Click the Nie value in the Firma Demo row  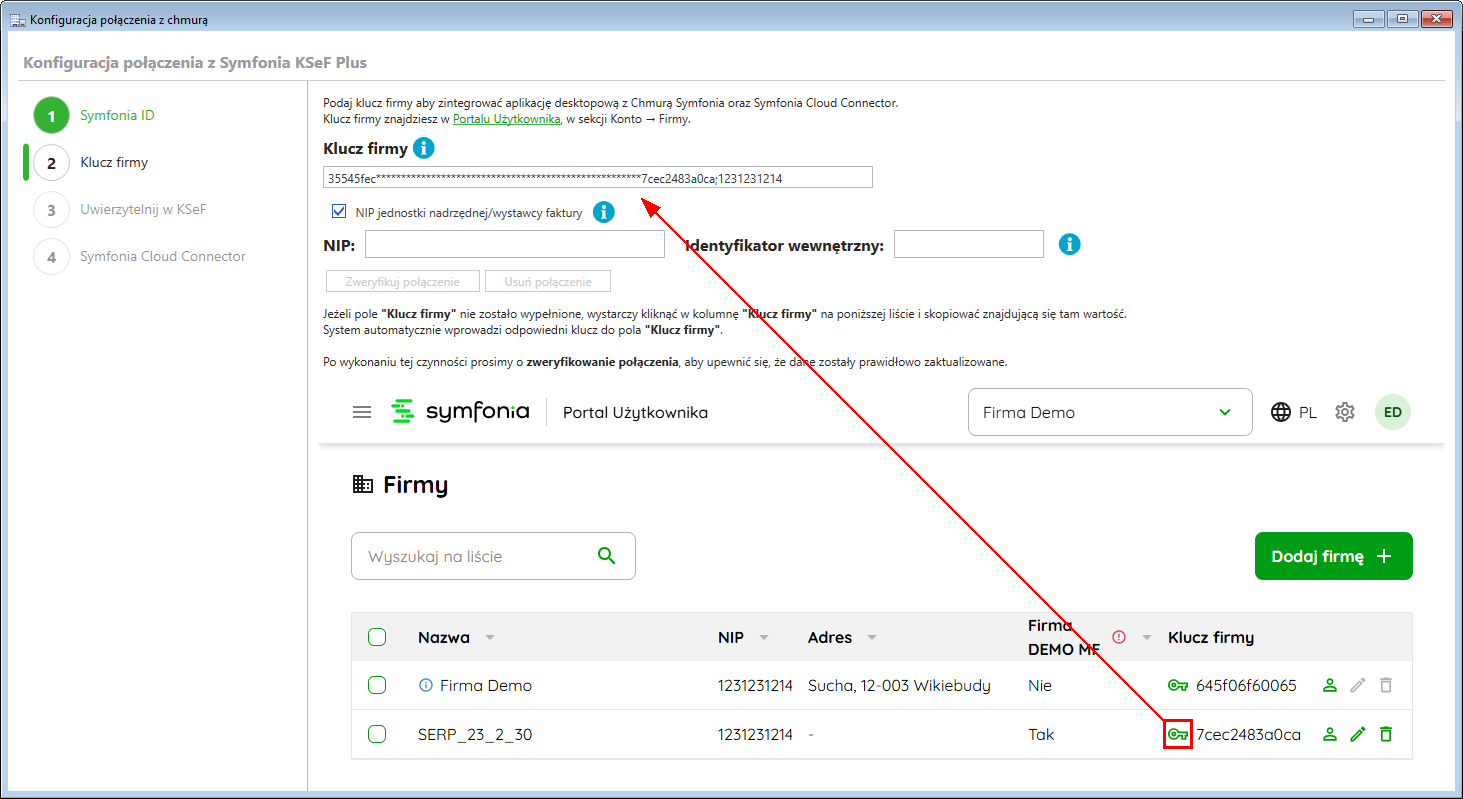pyautogui.click(x=1039, y=686)
